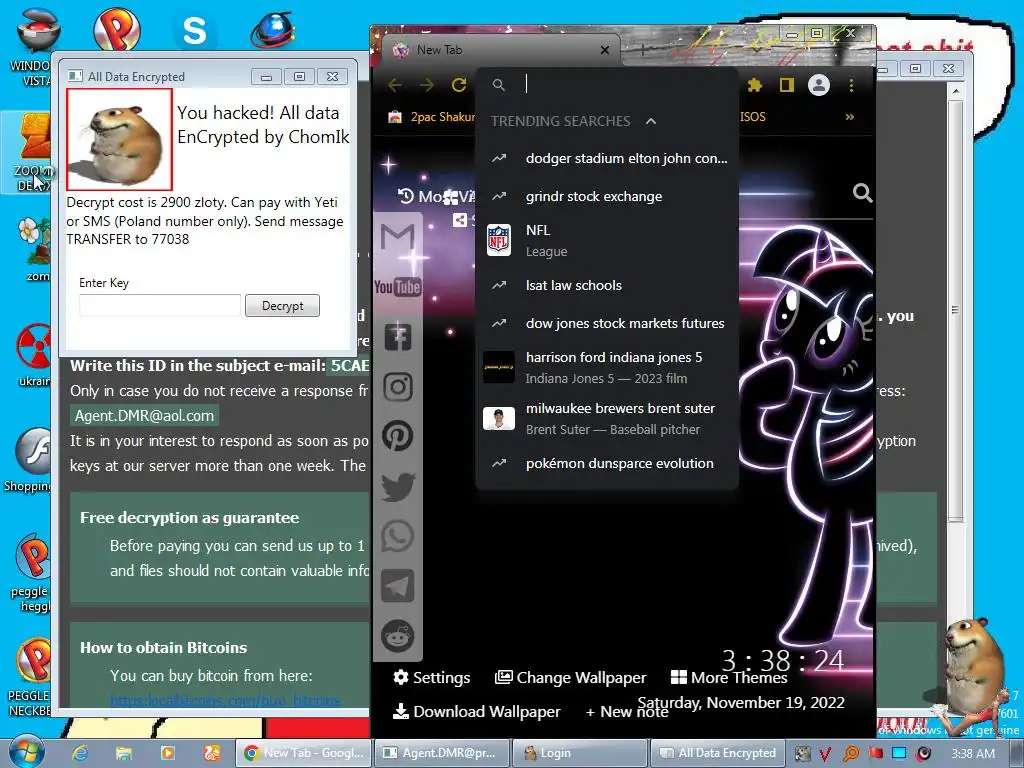Viewport: 1024px width, 768px height.
Task: Click More Themes
Action: (x=729, y=677)
